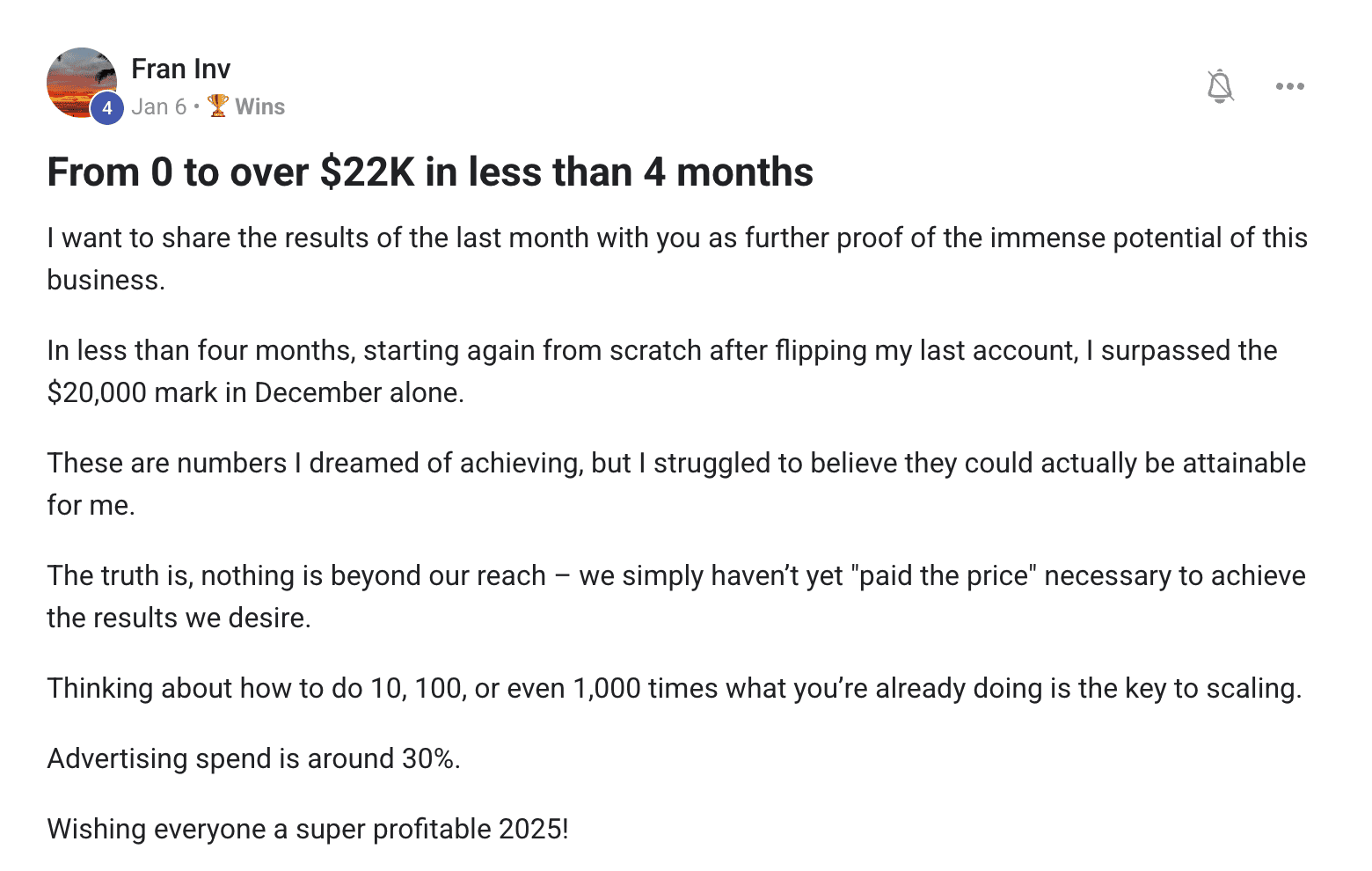Click the line starting "I want to share"
Screen dimensions: 1372x871
(677, 238)
